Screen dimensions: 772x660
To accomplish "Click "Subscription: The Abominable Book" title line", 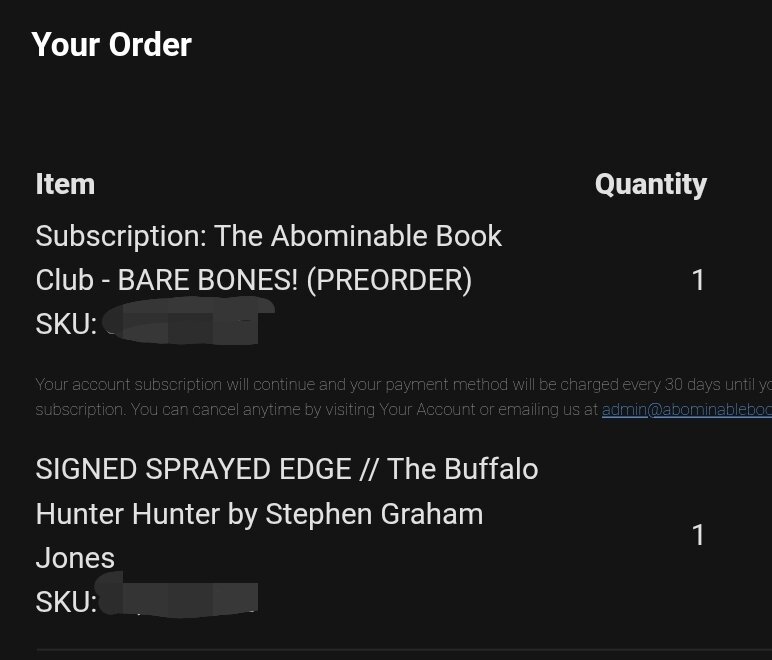I will pos(268,236).
